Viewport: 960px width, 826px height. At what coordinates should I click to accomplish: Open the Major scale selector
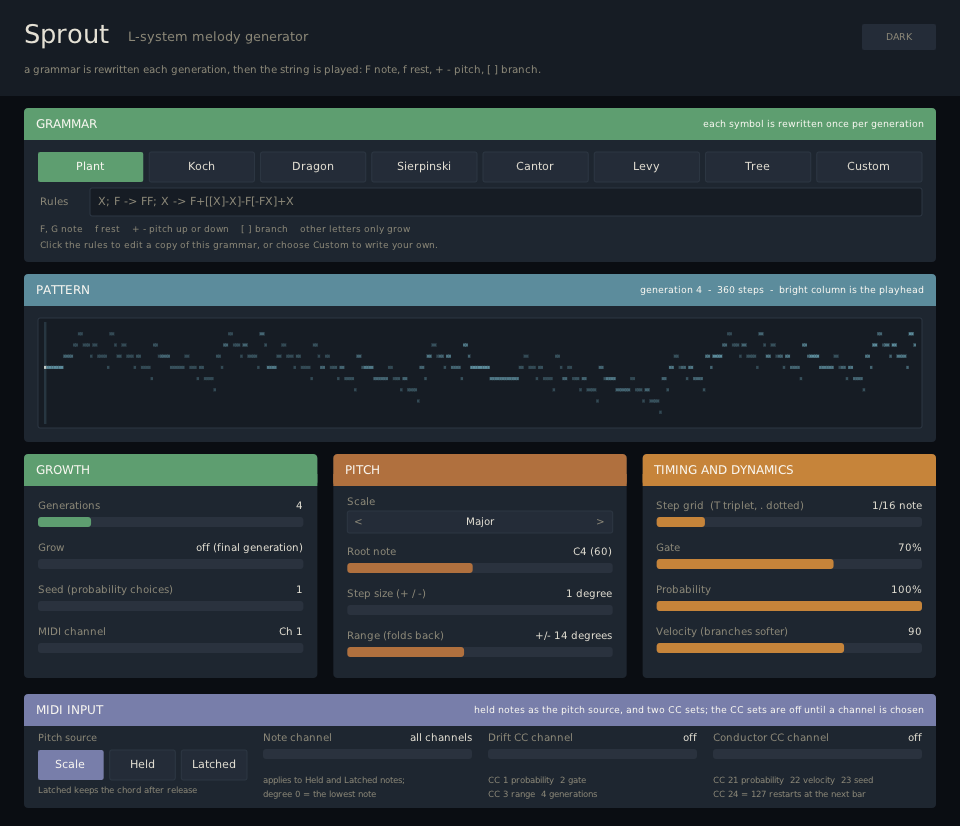point(480,522)
